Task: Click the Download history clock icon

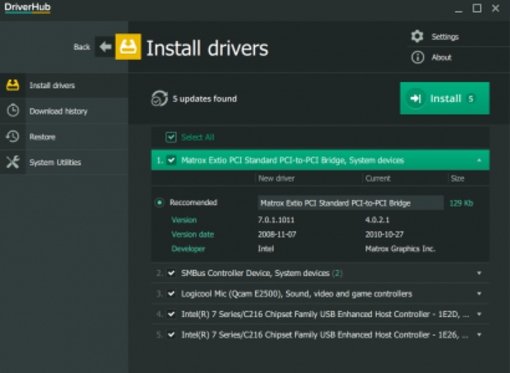Action: (13, 111)
